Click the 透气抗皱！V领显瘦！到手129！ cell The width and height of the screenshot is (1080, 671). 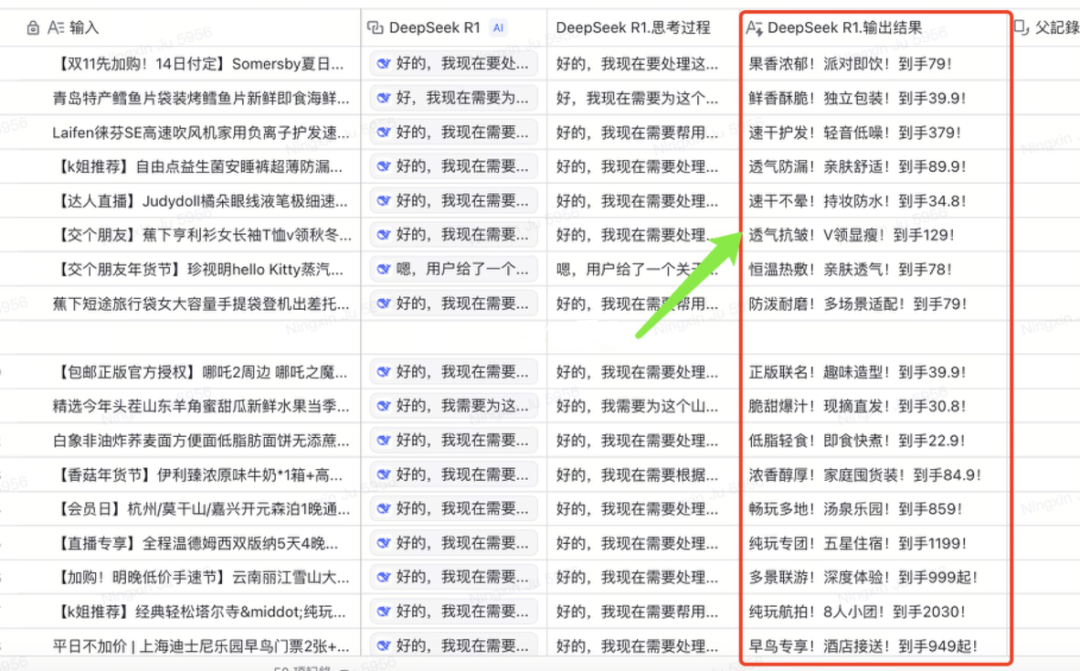(x=851, y=235)
